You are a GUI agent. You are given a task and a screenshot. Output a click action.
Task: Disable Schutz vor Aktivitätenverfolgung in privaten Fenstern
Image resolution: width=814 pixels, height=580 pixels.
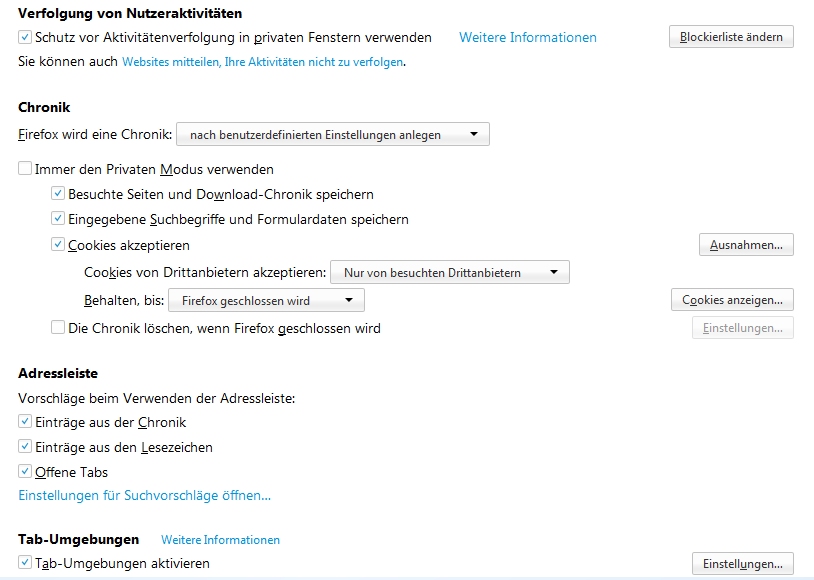coord(23,36)
